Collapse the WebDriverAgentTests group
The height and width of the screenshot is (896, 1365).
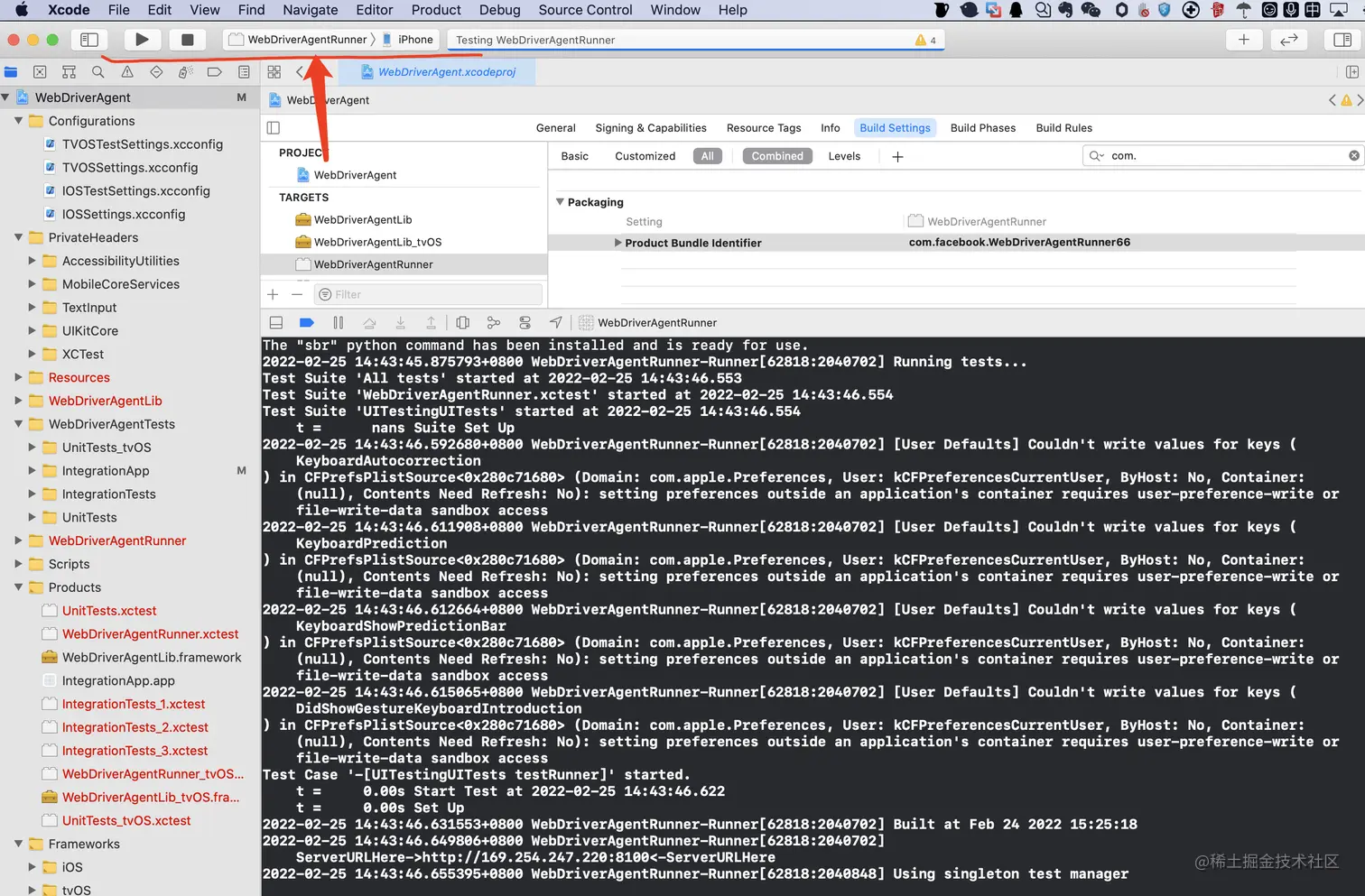click(x=18, y=424)
